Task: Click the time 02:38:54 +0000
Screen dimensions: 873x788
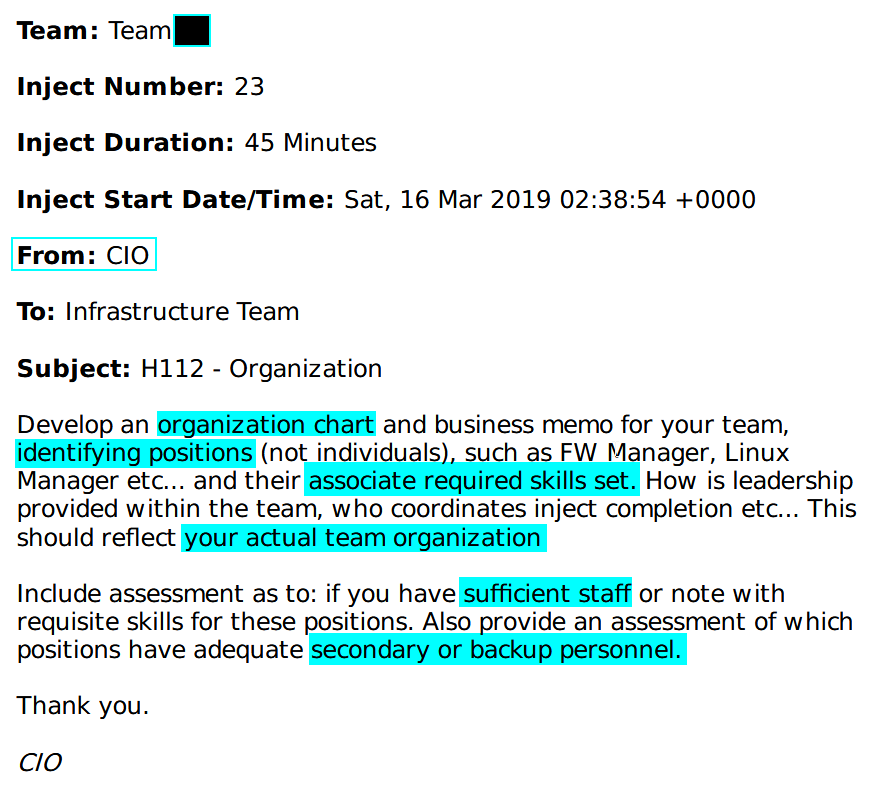Action: click(658, 200)
